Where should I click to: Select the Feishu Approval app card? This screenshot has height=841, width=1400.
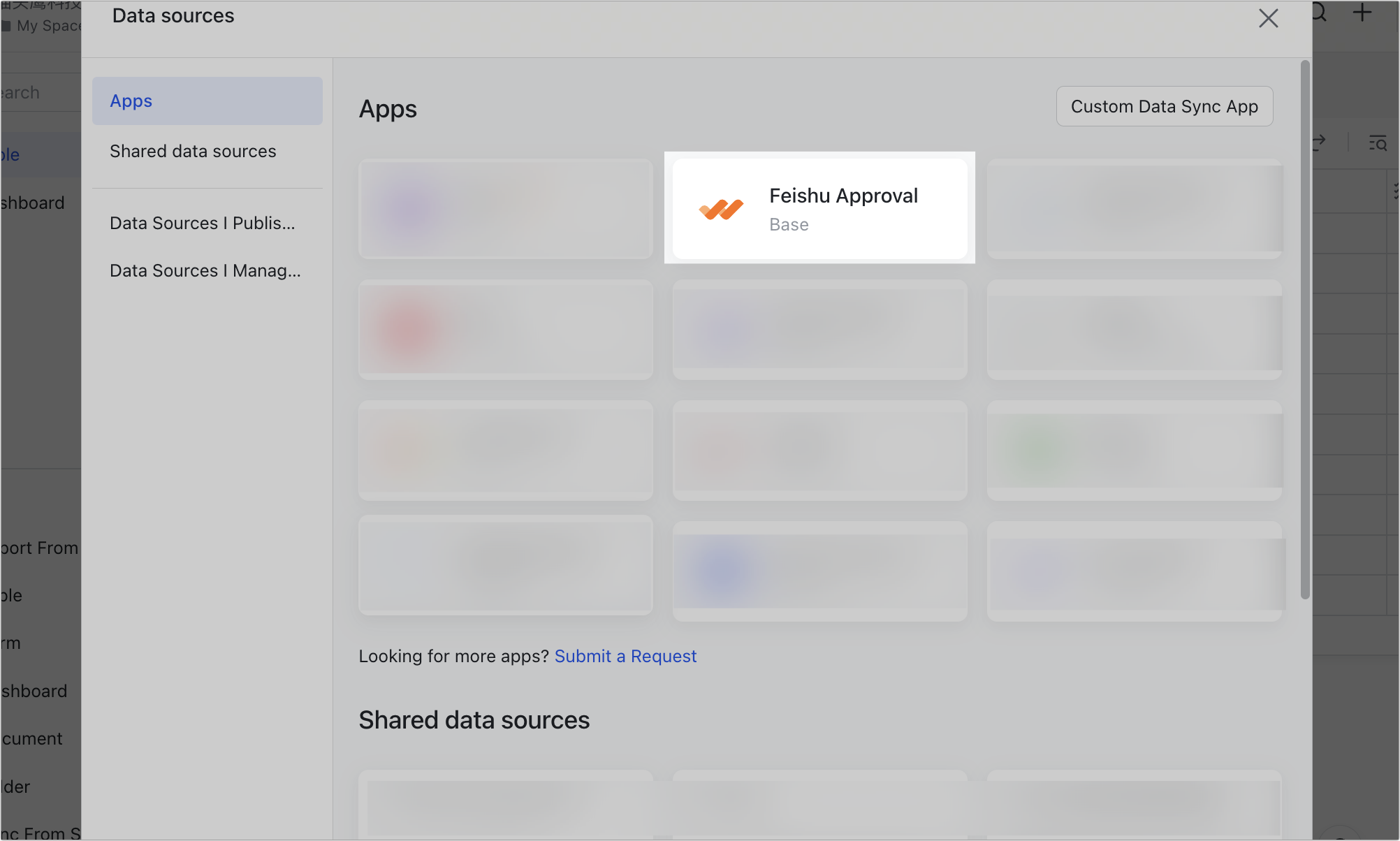coord(819,208)
